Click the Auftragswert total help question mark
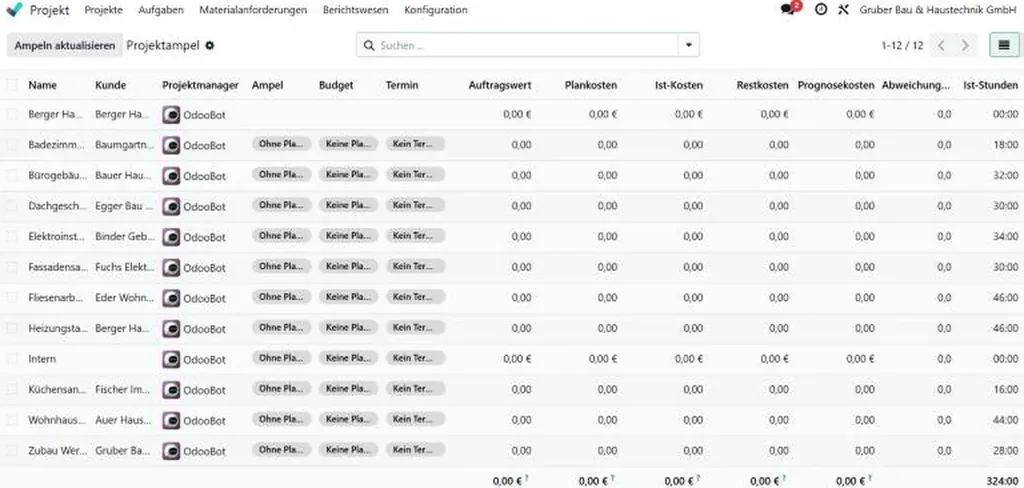Image resolution: width=1024 pixels, height=488 pixels. [x=527, y=479]
